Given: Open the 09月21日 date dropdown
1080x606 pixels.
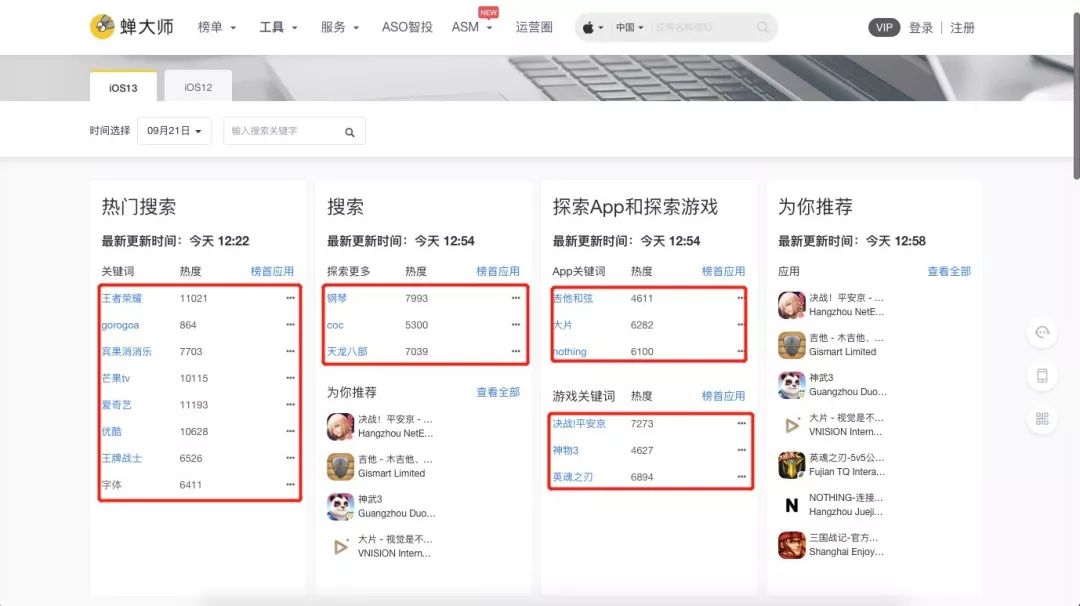Looking at the screenshot, I should (174, 131).
